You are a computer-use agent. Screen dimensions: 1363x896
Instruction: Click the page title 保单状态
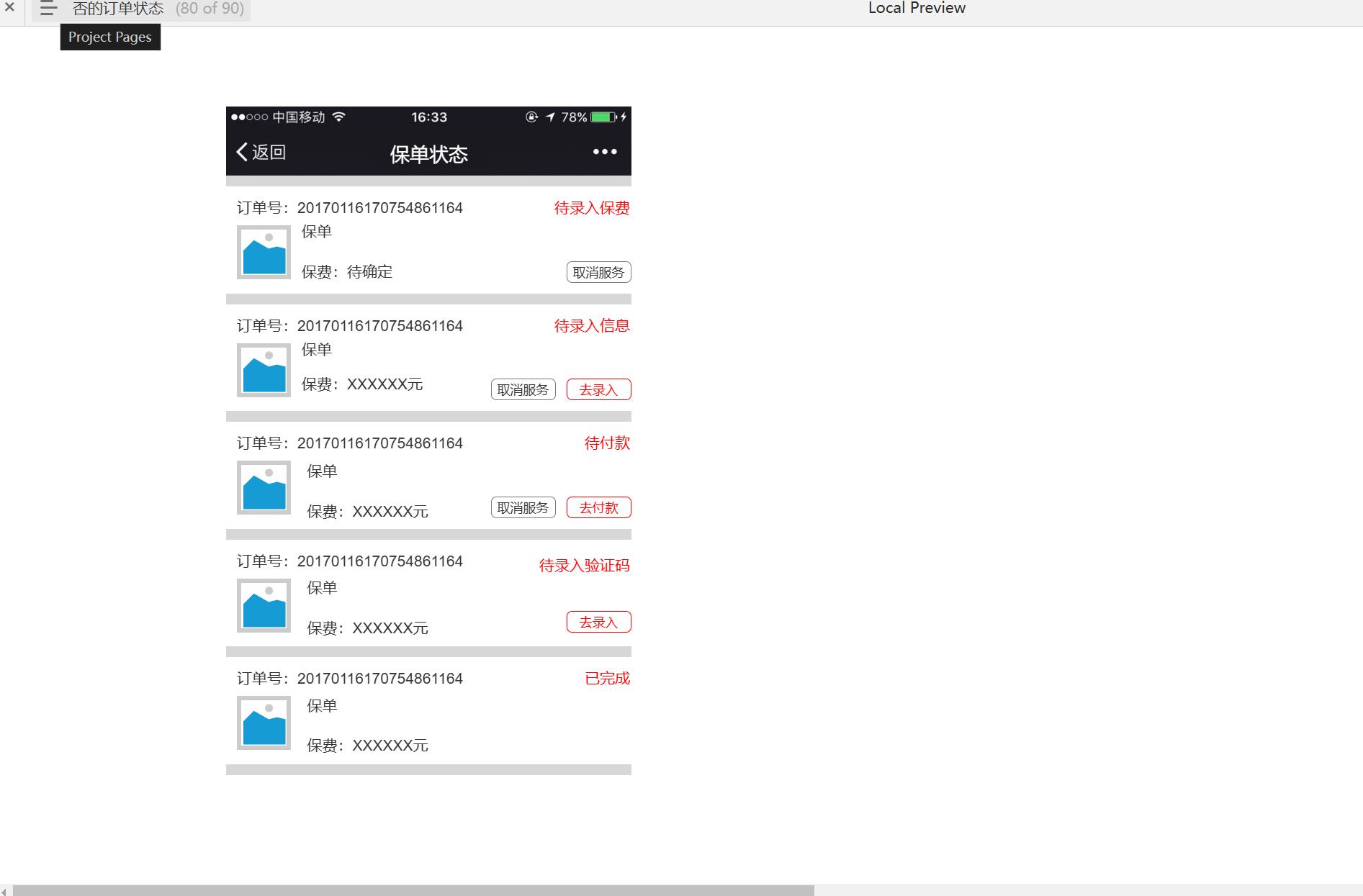[429, 154]
